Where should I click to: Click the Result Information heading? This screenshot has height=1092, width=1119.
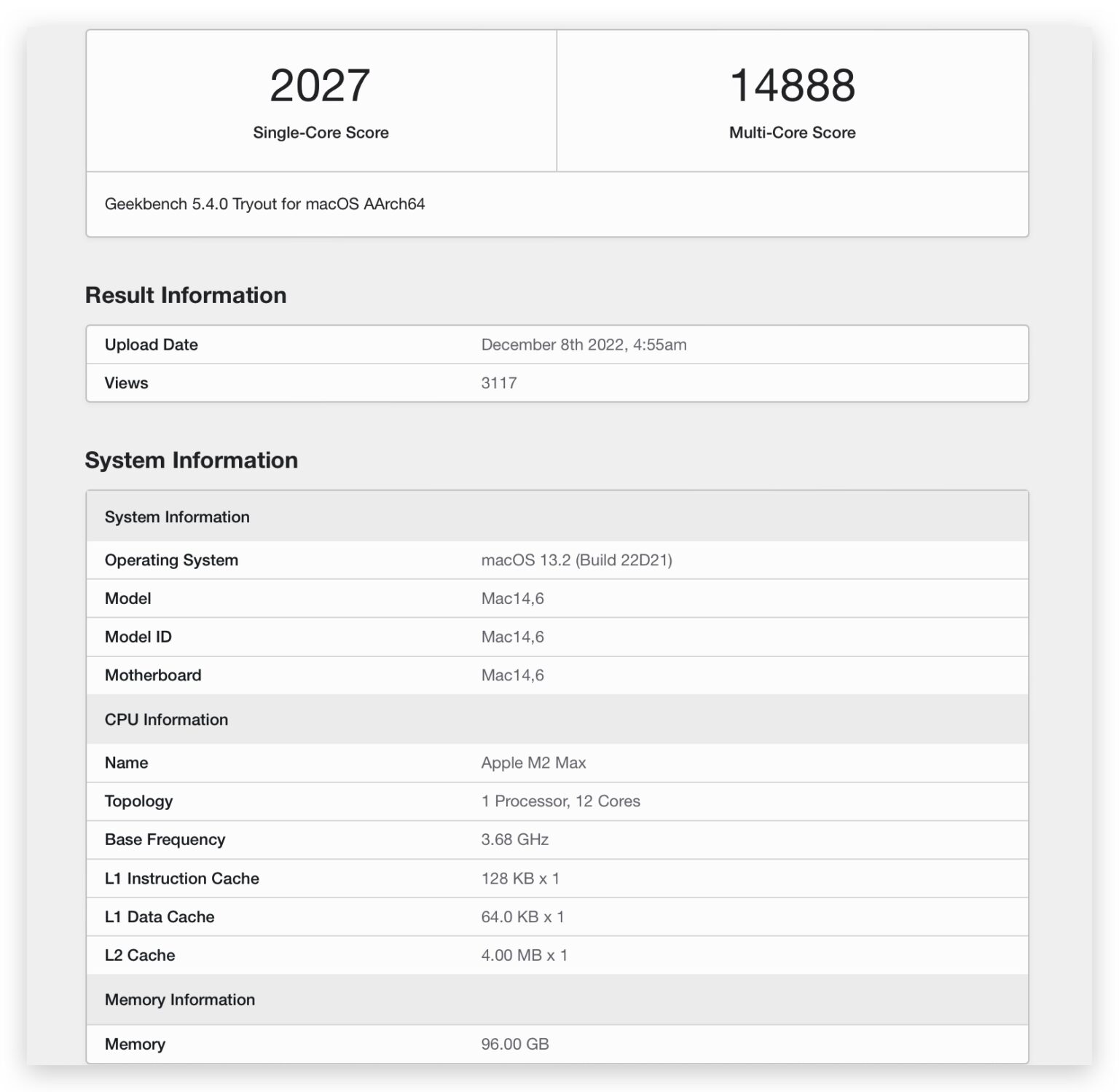[x=186, y=295]
